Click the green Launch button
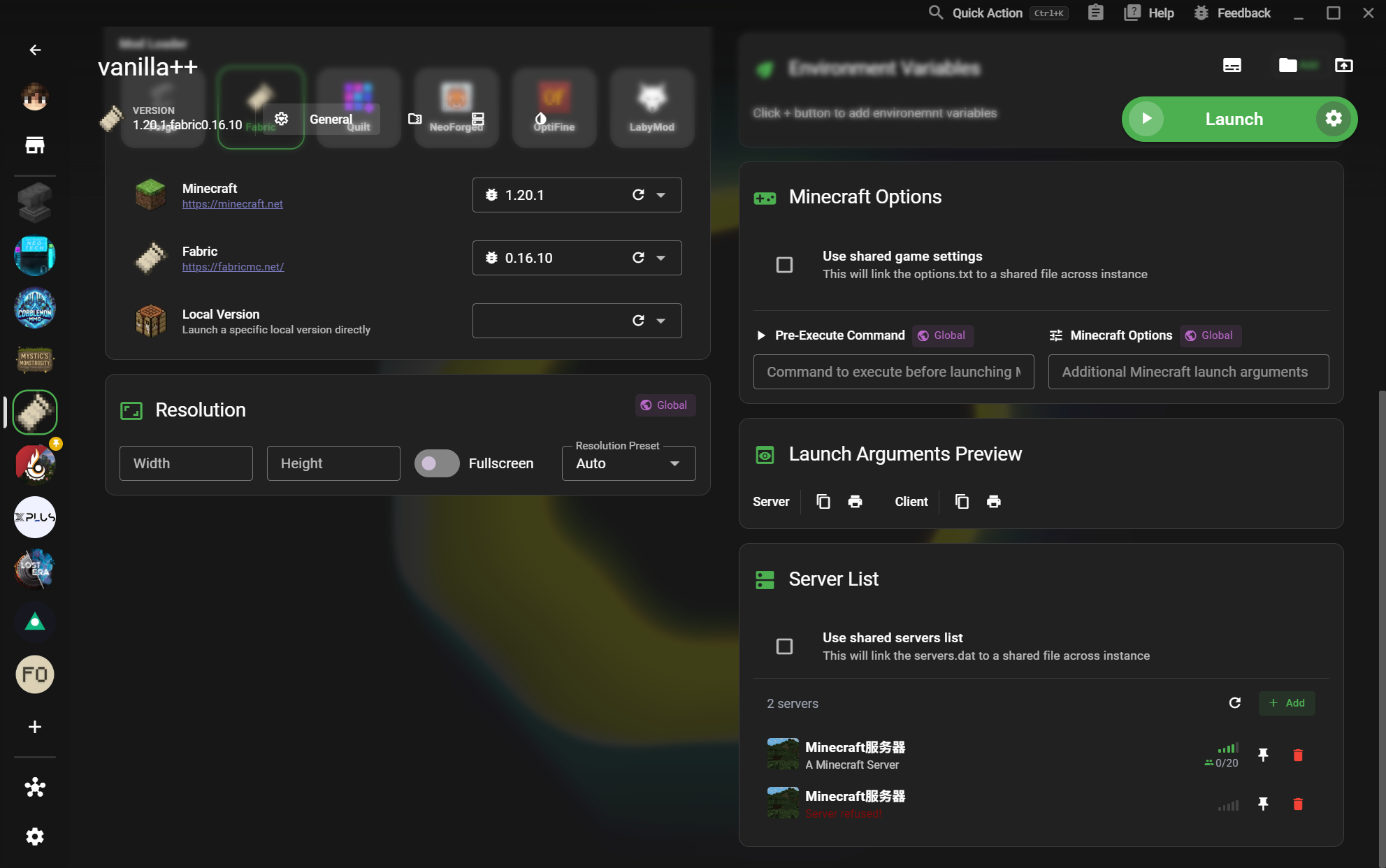1386x868 pixels. tap(1234, 119)
